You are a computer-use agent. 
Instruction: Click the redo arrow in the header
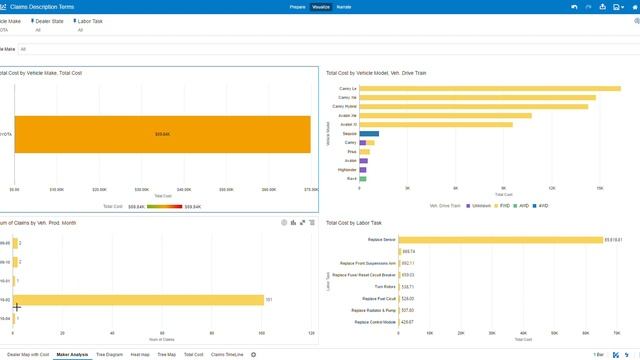click(588, 7)
